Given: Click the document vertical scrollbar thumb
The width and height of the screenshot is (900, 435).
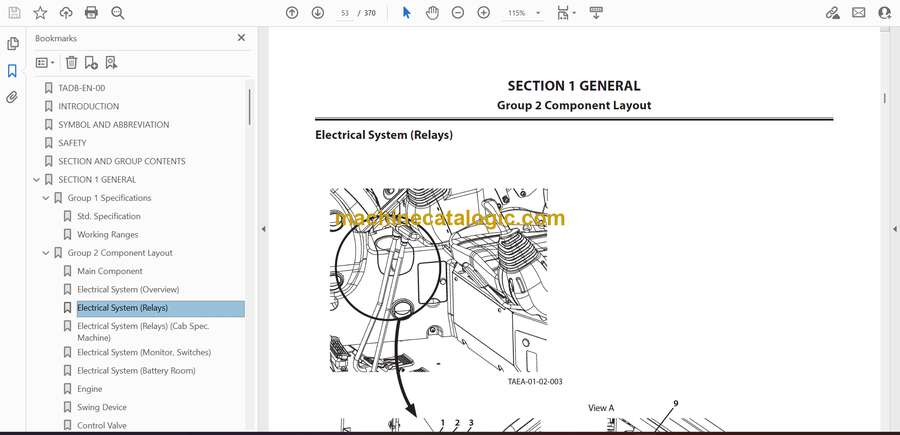Looking at the screenshot, I should 884,99.
